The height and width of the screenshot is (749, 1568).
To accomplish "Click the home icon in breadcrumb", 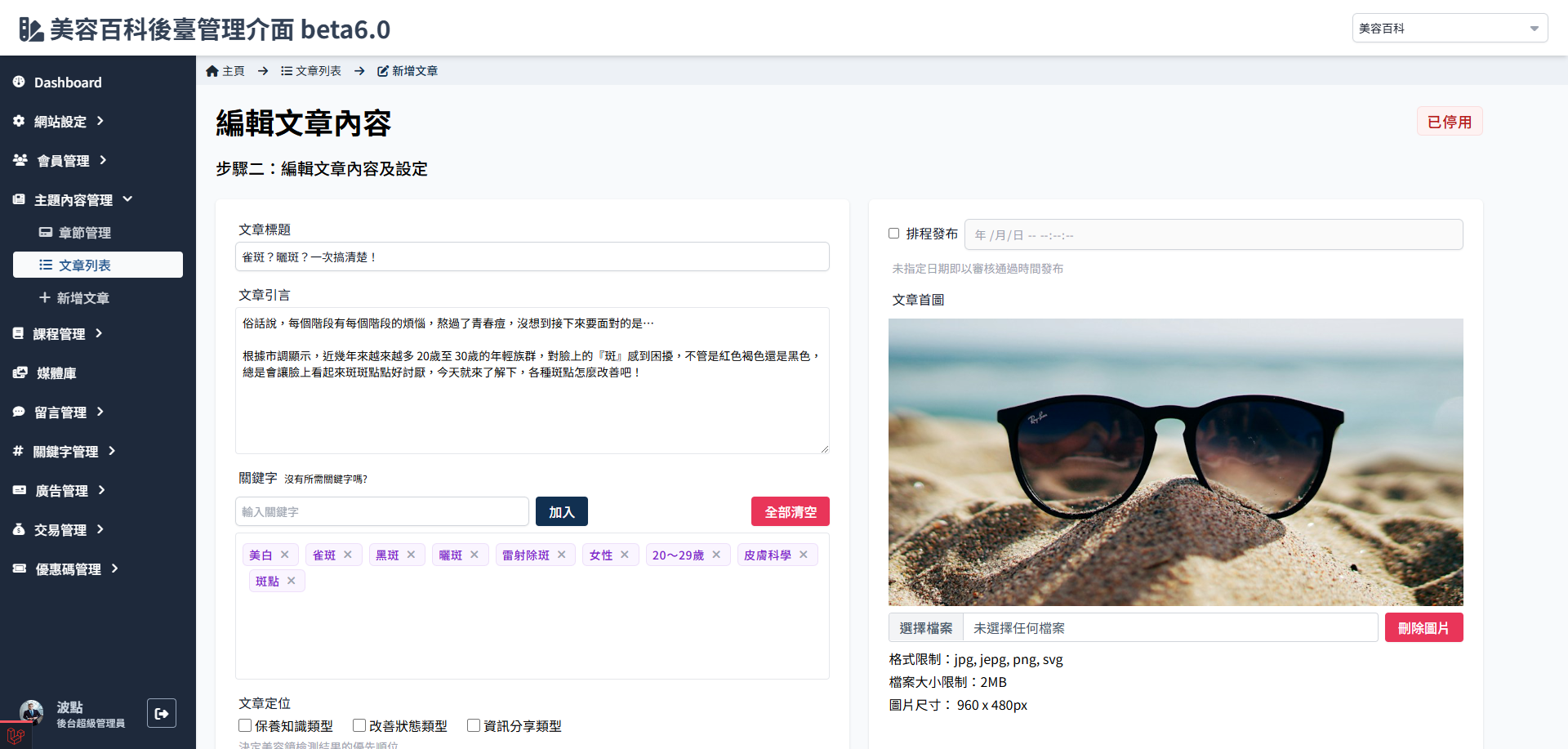I will coord(212,71).
